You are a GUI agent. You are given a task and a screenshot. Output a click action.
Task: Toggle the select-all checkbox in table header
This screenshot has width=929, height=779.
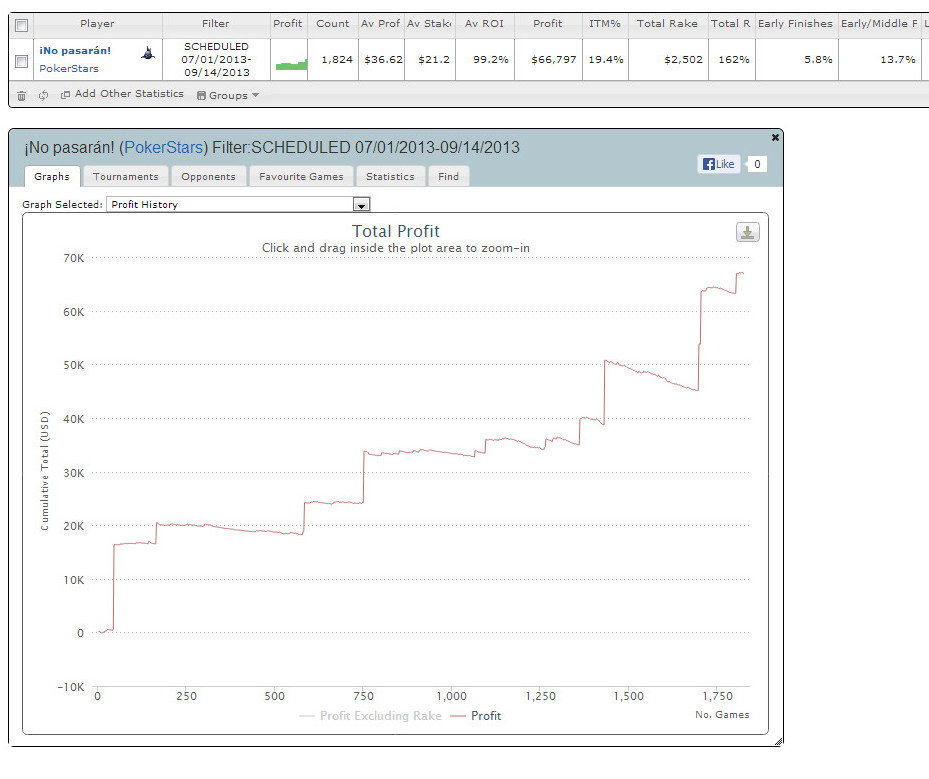tap(22, 24)
